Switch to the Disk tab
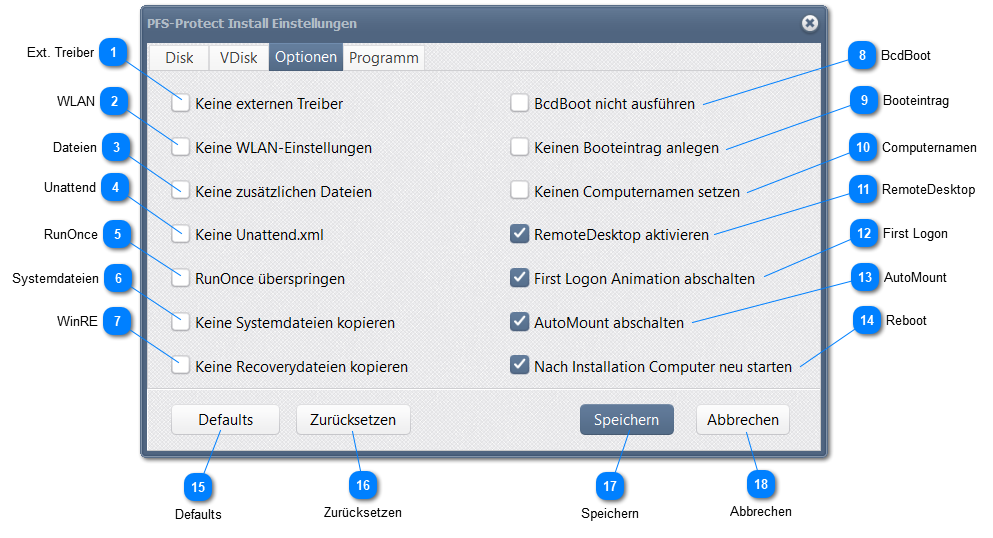 [179, 58]
